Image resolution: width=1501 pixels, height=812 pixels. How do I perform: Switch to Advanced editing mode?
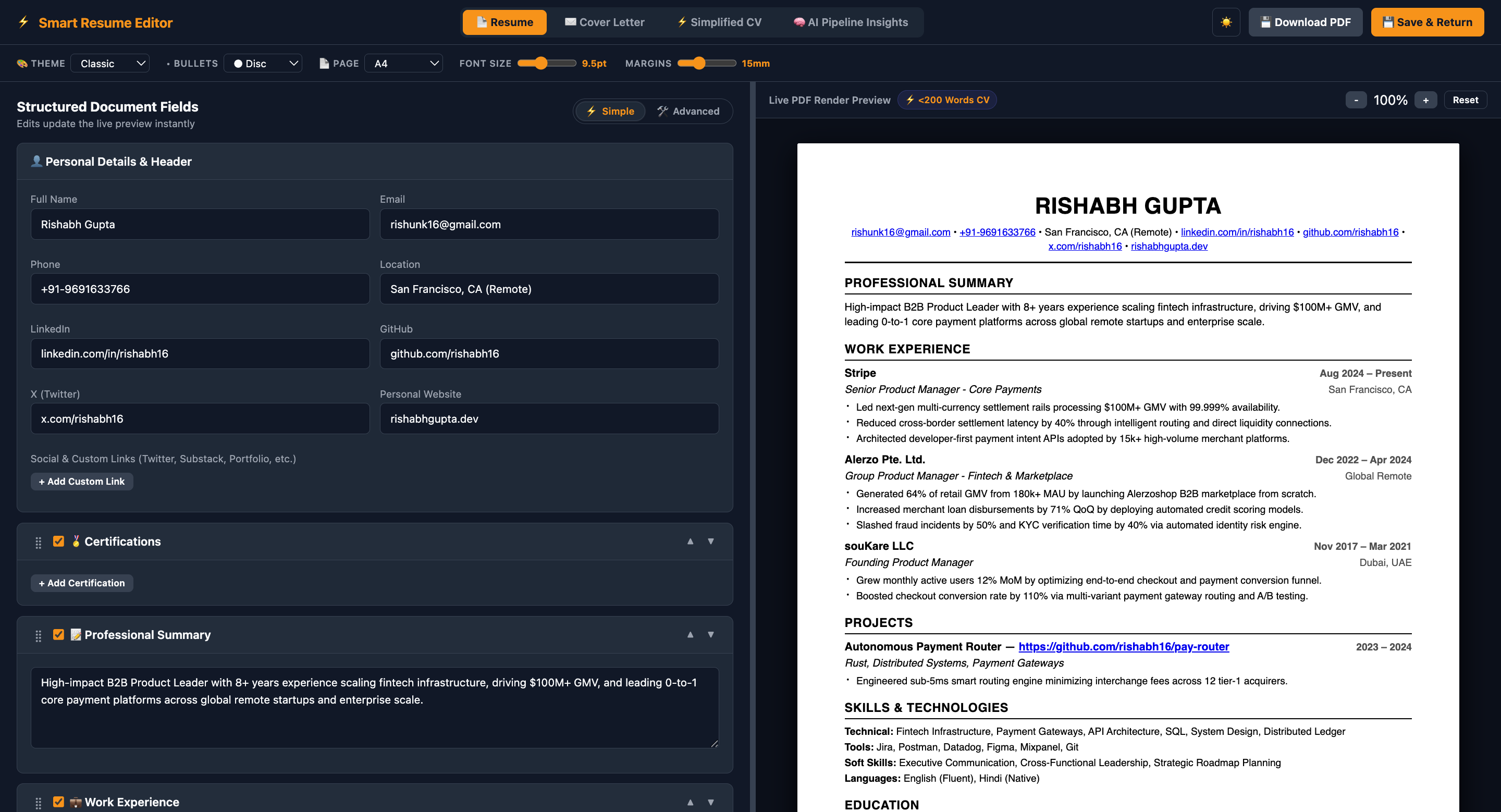[x=688, y=111]
